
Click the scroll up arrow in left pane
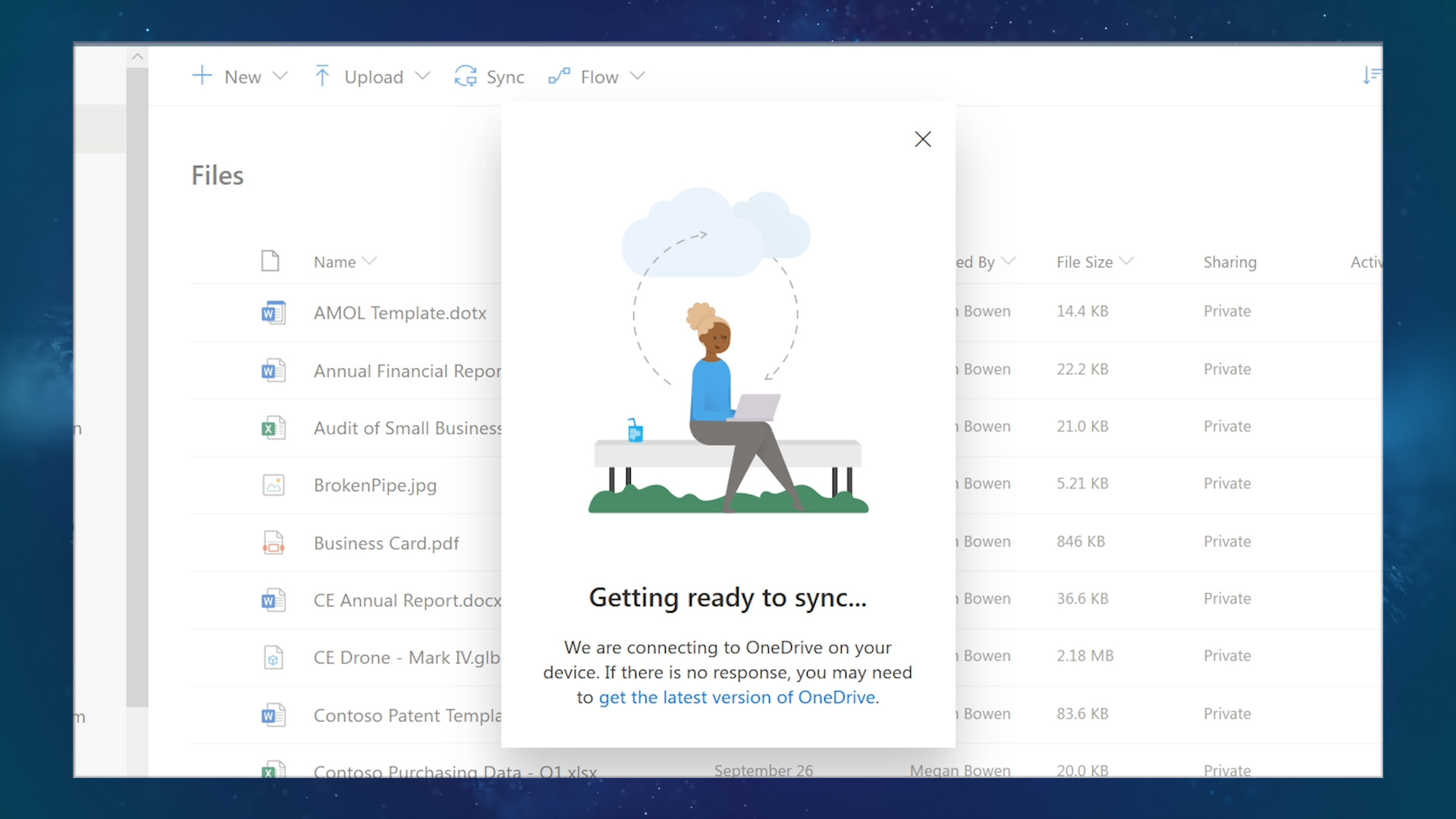pyautogui.click(x=137, y=56)
